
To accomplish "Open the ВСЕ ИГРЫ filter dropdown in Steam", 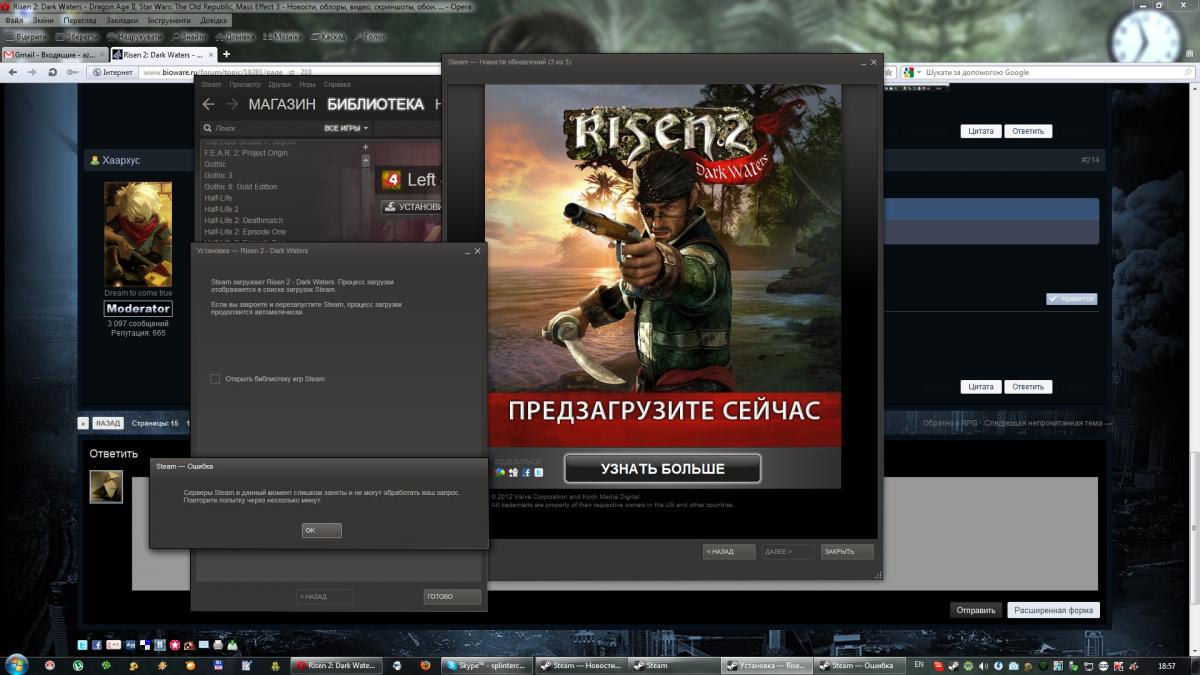I will click(346, 128).
